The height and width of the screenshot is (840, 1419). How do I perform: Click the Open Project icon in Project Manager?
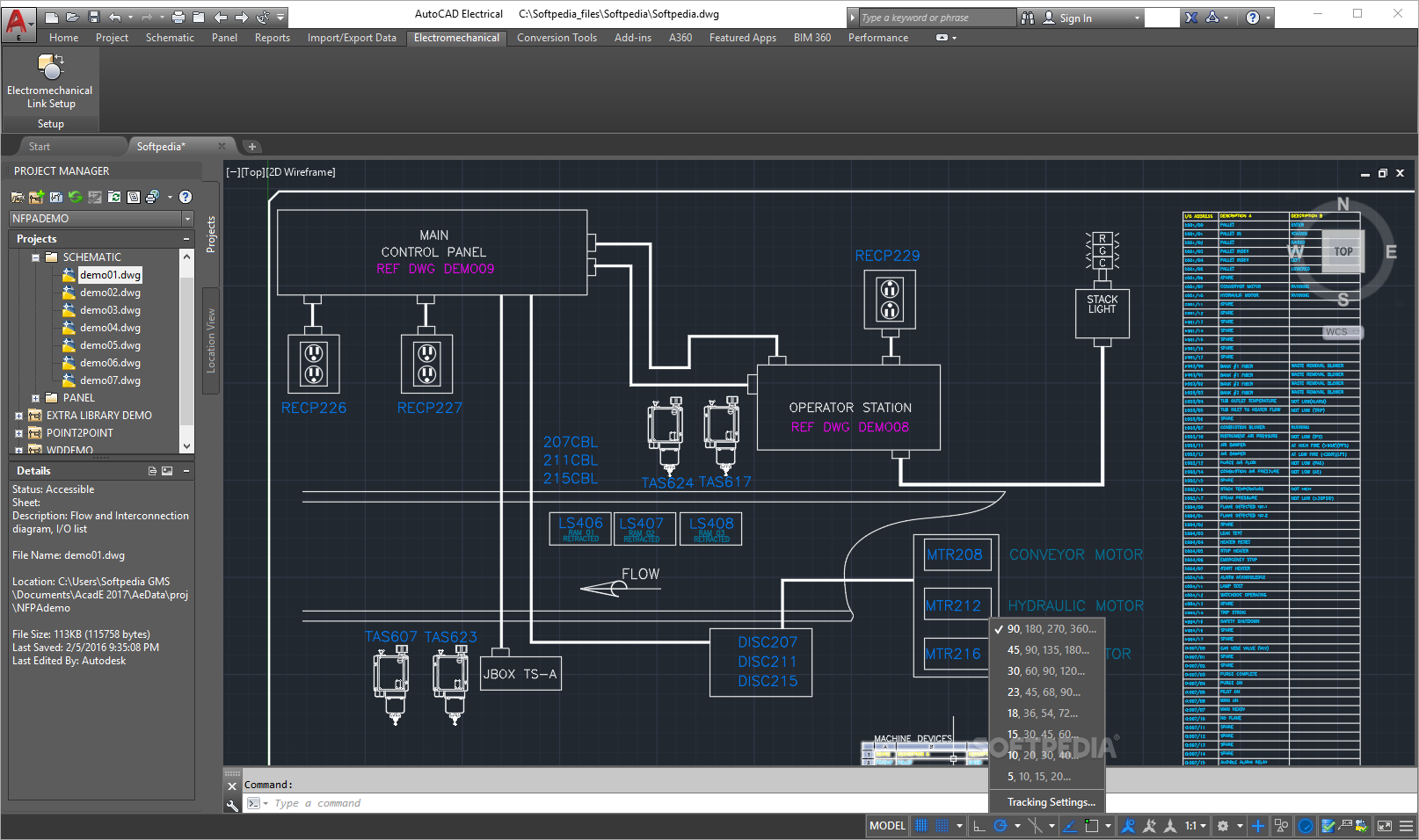[x=18, y=197]
